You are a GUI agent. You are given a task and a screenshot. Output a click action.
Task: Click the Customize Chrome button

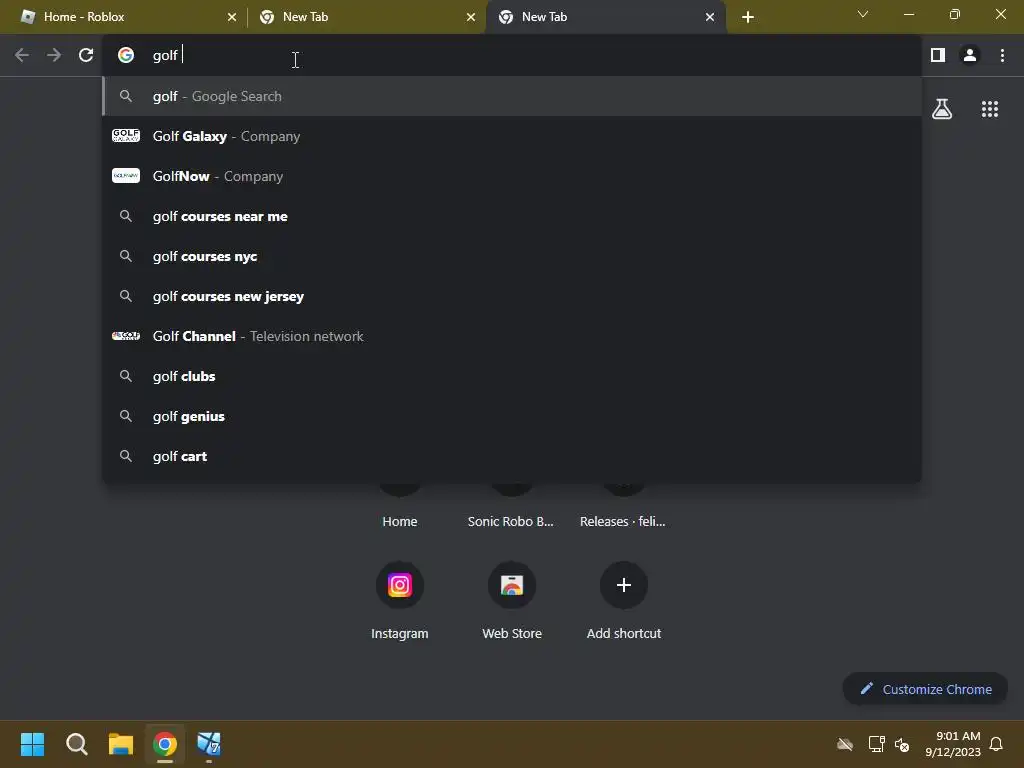[x=925, y=689]
